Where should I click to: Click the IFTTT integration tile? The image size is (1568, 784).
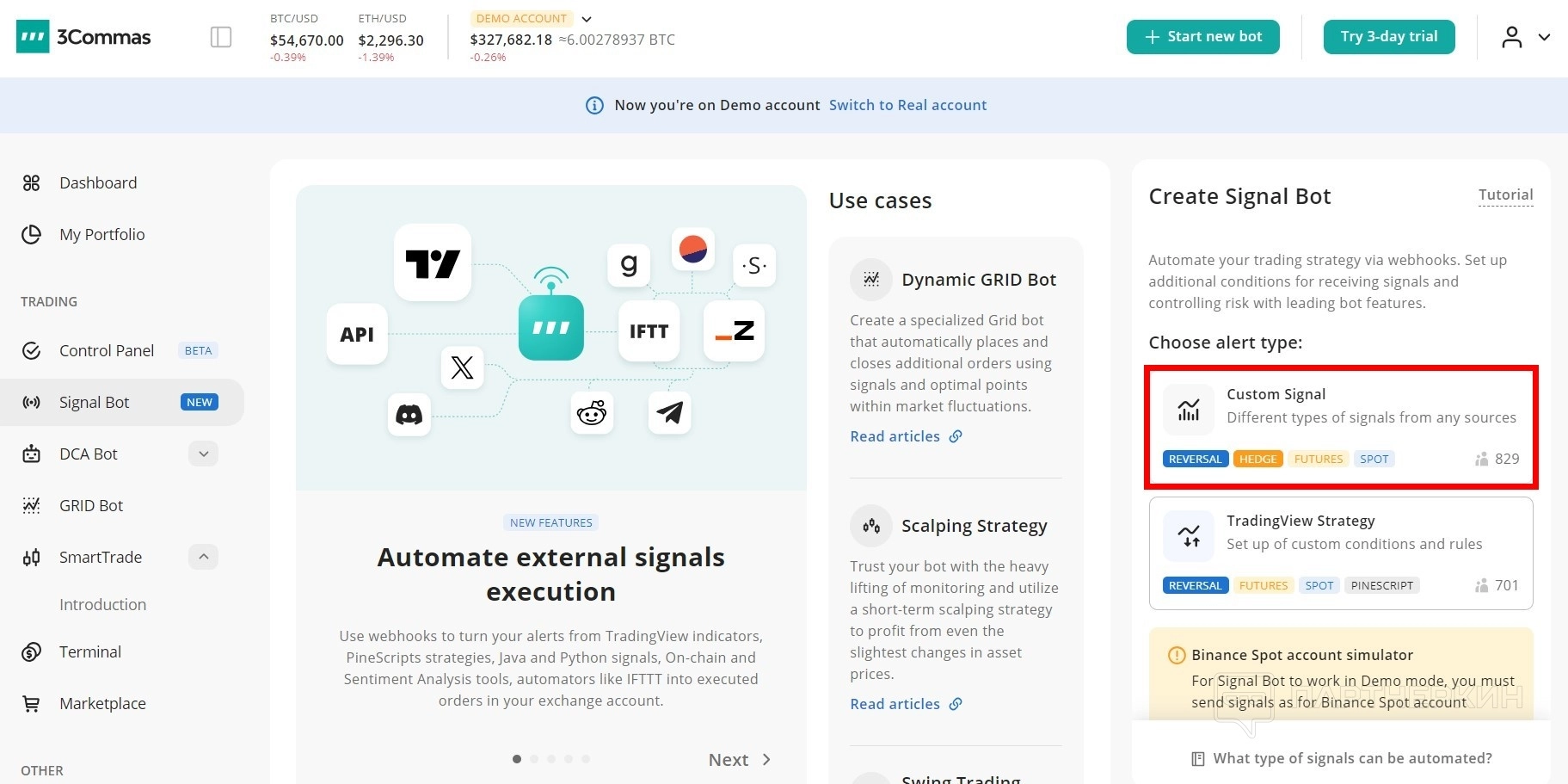pos(649,331)
